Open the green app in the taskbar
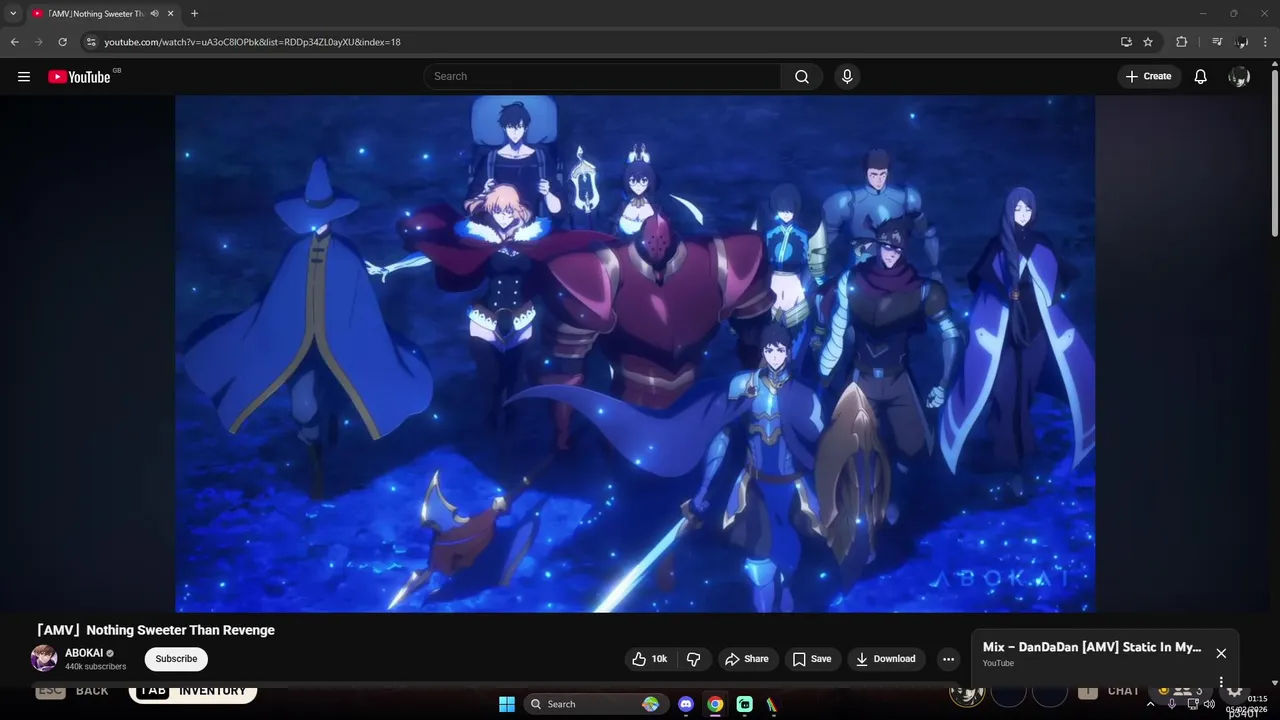The image size is (1280, 720). click(x=744, y=704)
